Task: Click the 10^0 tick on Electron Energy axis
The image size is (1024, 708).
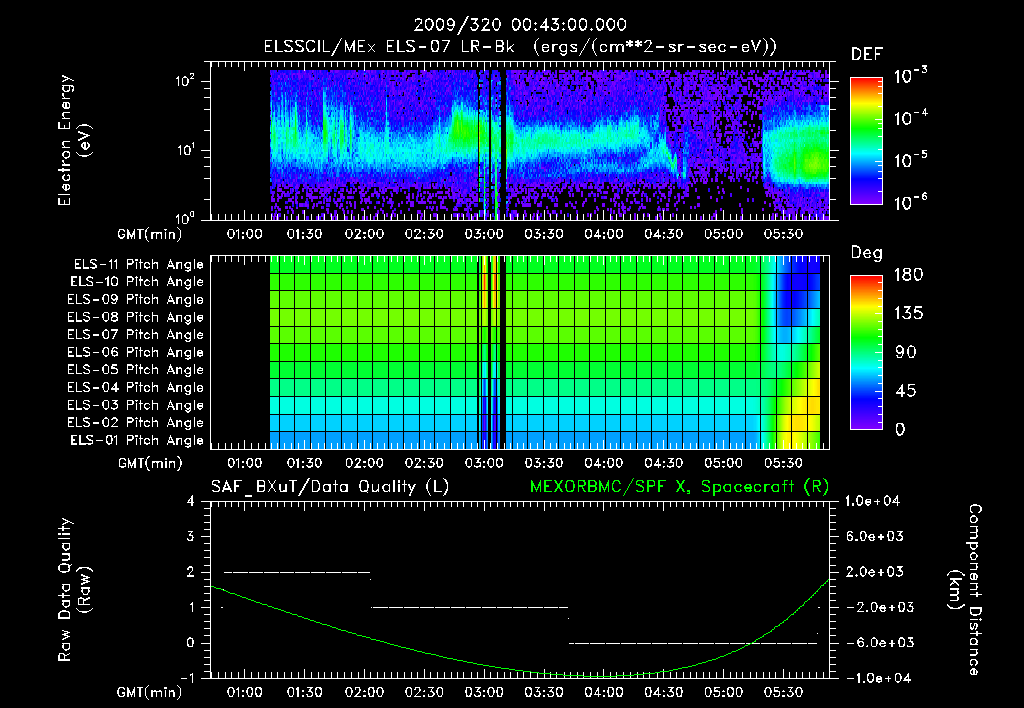Action: [x=185, y=218]
